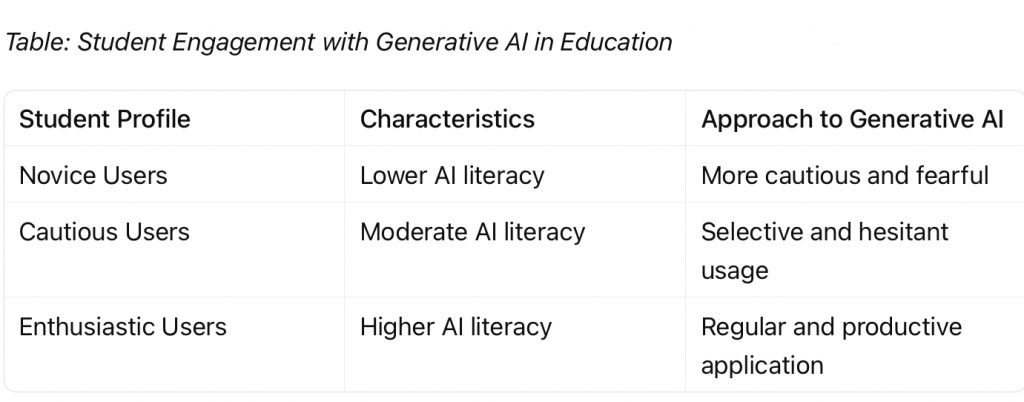The height and width of the screenshot is (402, 1024).
Task: Click the word Table: in the caption
Action: pos(36,42)
